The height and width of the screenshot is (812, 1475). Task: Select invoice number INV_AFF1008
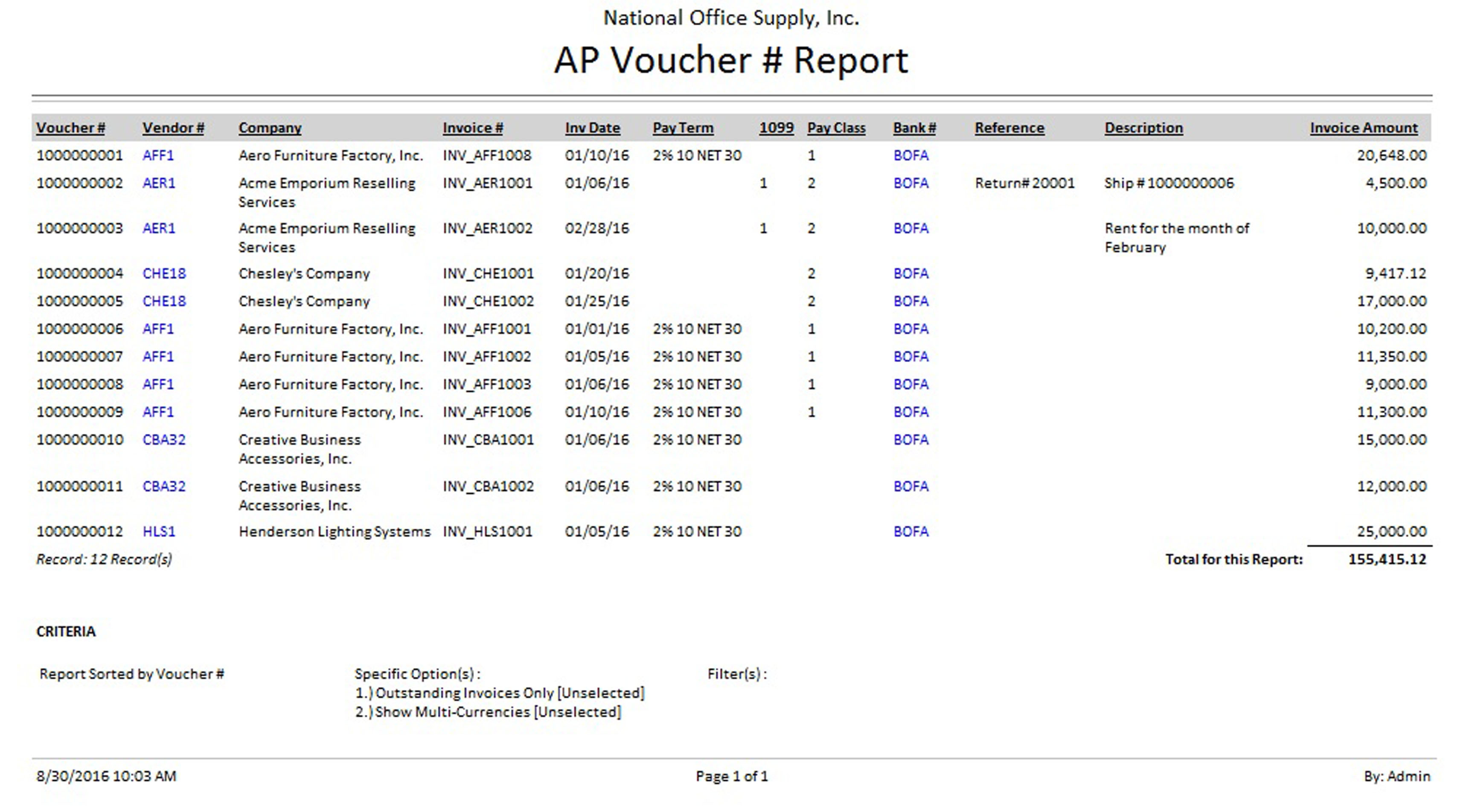487,155
